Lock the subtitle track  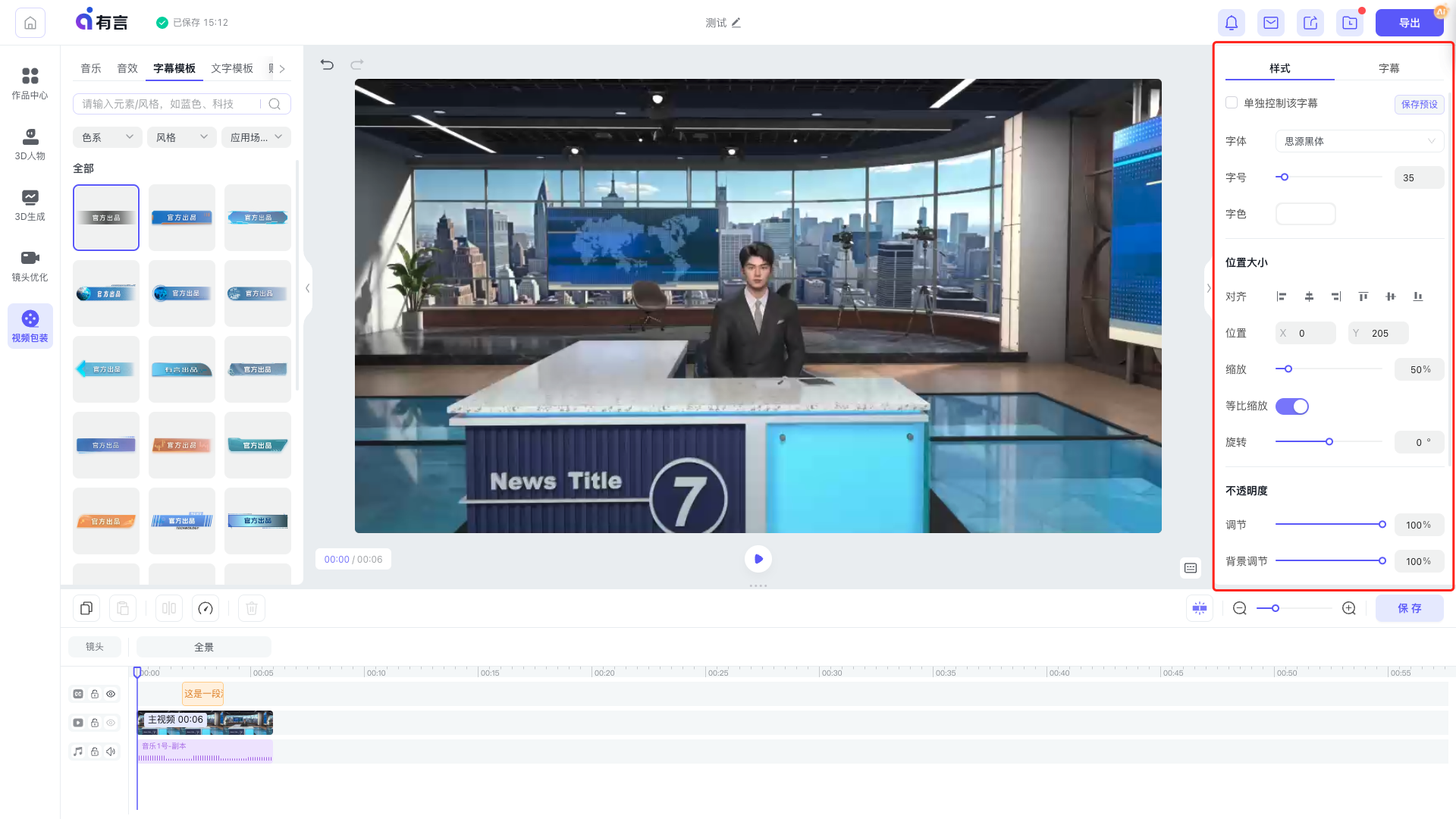point(95,694)
